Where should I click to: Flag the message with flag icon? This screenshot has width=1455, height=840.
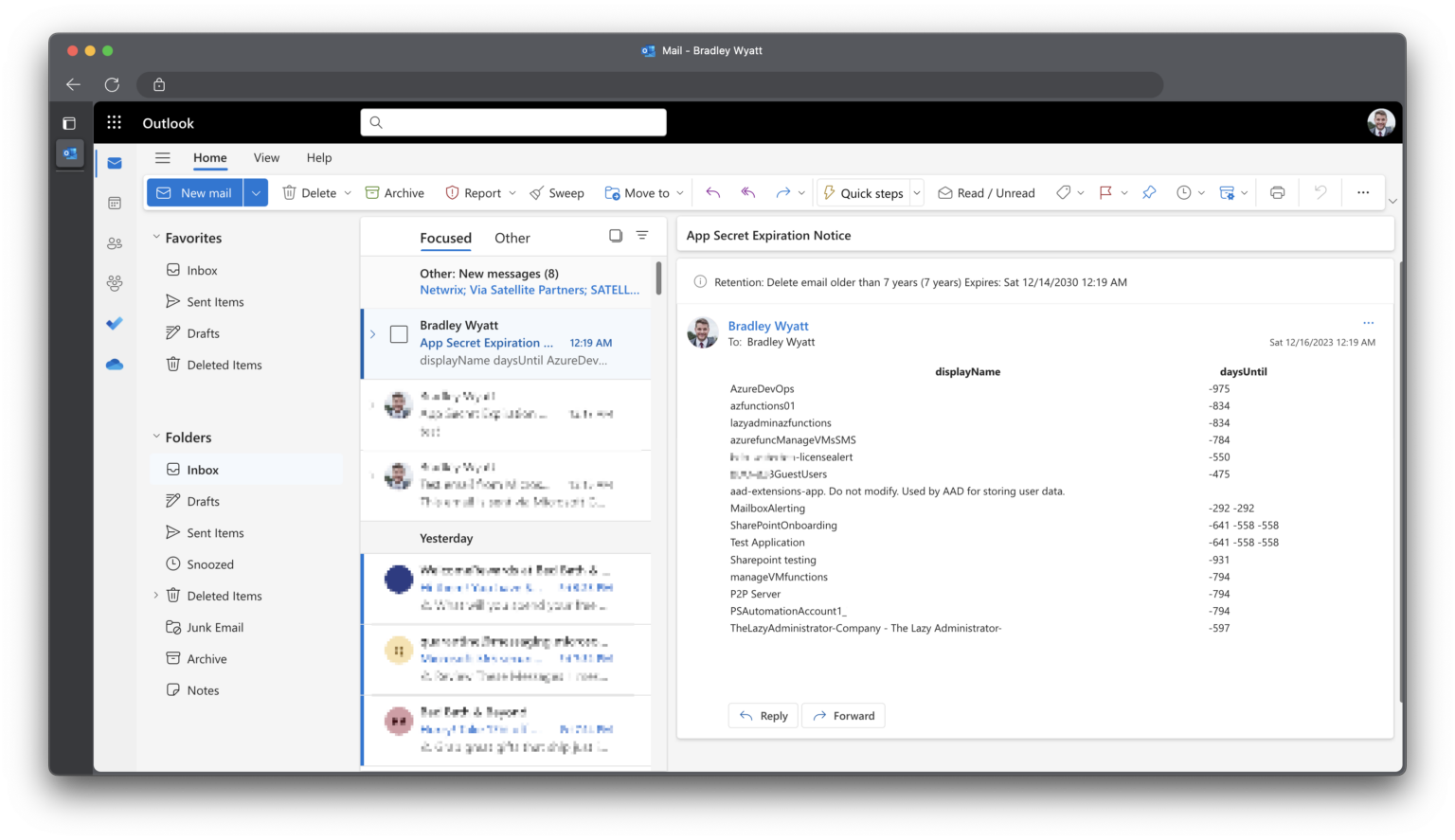tap(1105, 192)
